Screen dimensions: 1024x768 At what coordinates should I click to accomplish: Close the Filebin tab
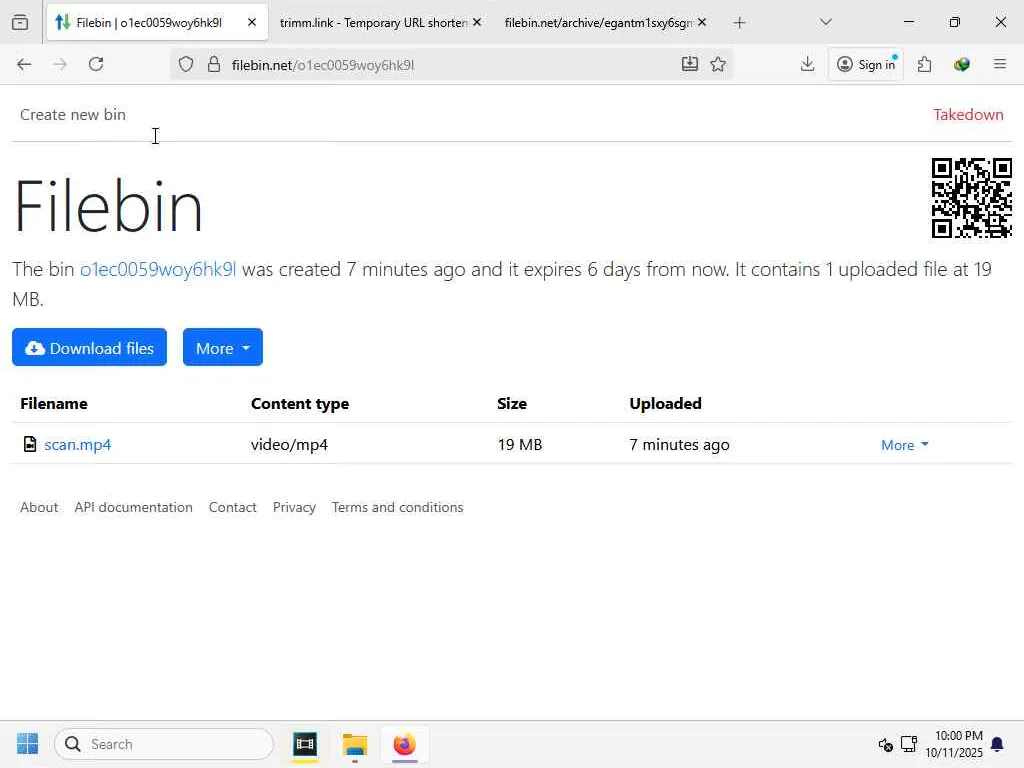click(251, 22)
